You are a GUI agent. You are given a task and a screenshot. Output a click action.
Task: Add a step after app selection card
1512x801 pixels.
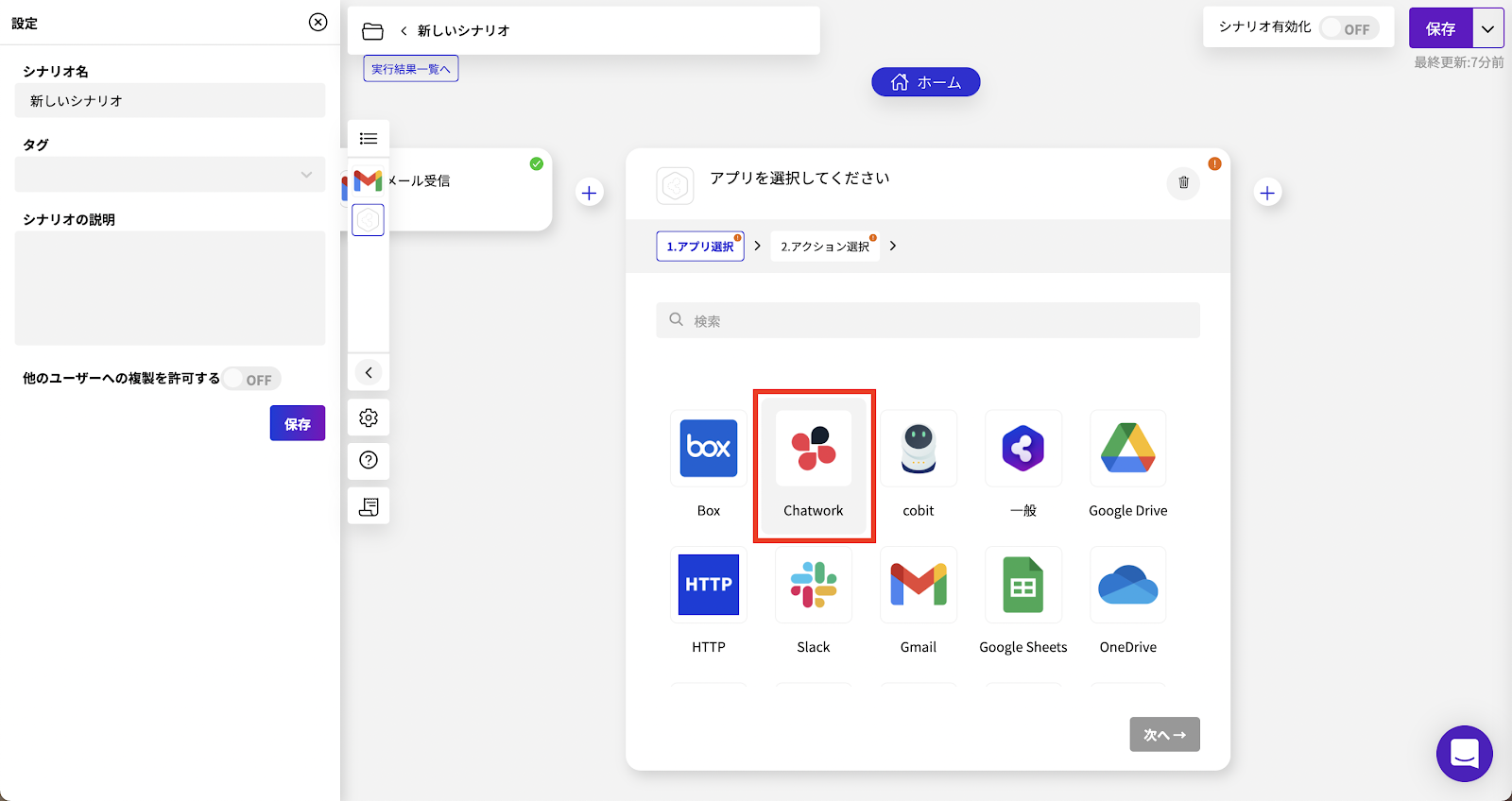(x=1267, y=193)
